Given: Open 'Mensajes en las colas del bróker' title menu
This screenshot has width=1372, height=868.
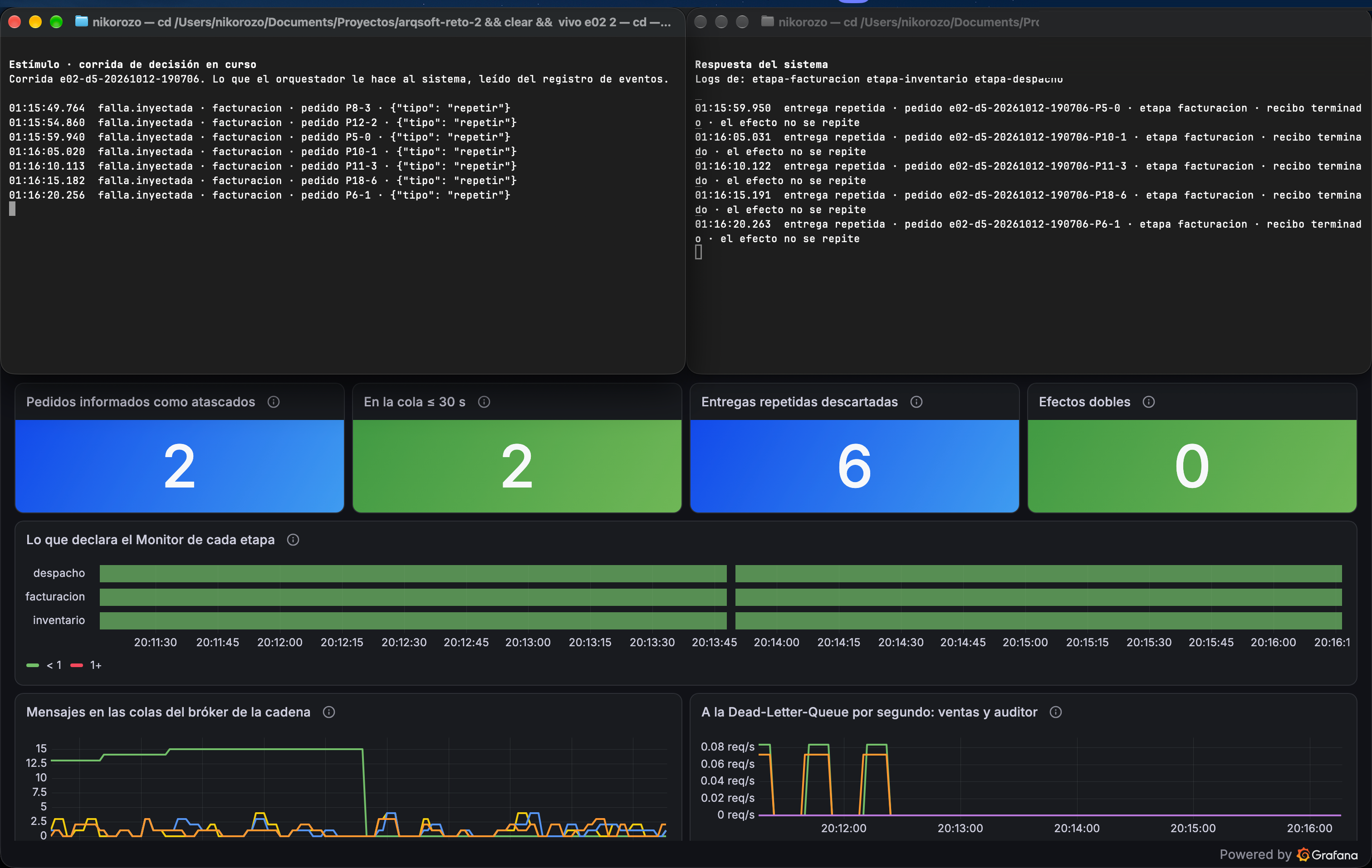Looking at the screenshot, I should click(168, 712).
